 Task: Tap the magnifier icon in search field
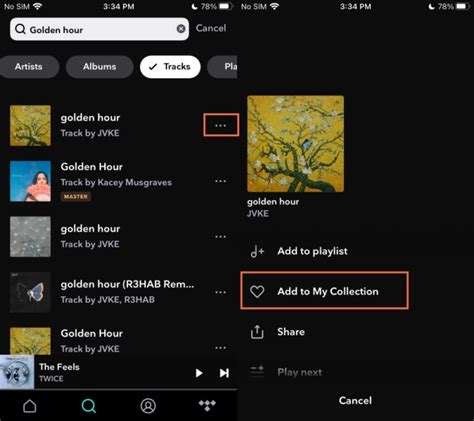click(20, 29)
